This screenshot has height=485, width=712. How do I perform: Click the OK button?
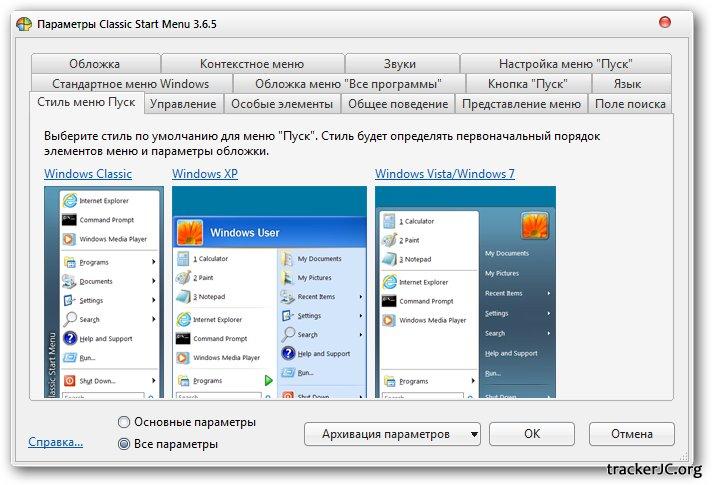[x=532, y=434]
